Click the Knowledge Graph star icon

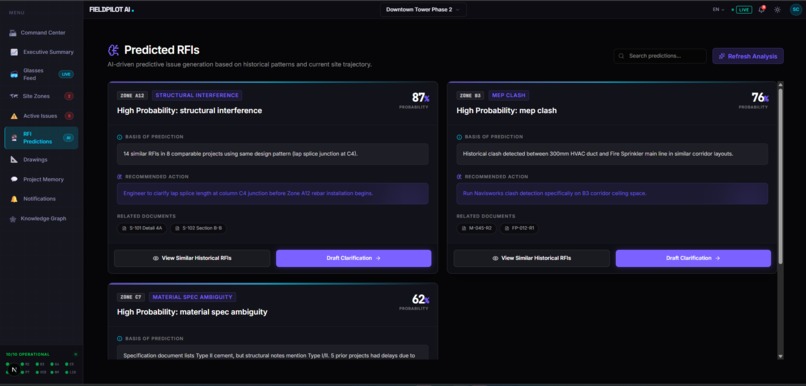click(x=13, y=219)
